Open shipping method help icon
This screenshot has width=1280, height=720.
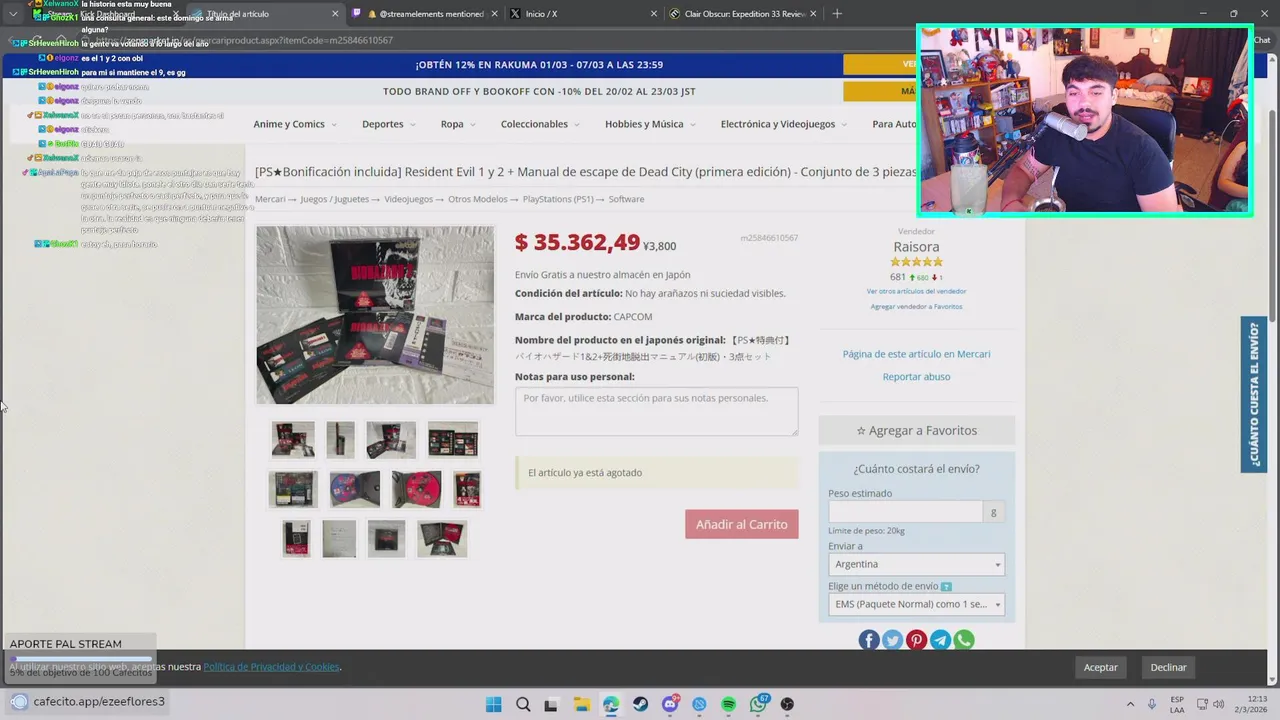coord(946,587)
